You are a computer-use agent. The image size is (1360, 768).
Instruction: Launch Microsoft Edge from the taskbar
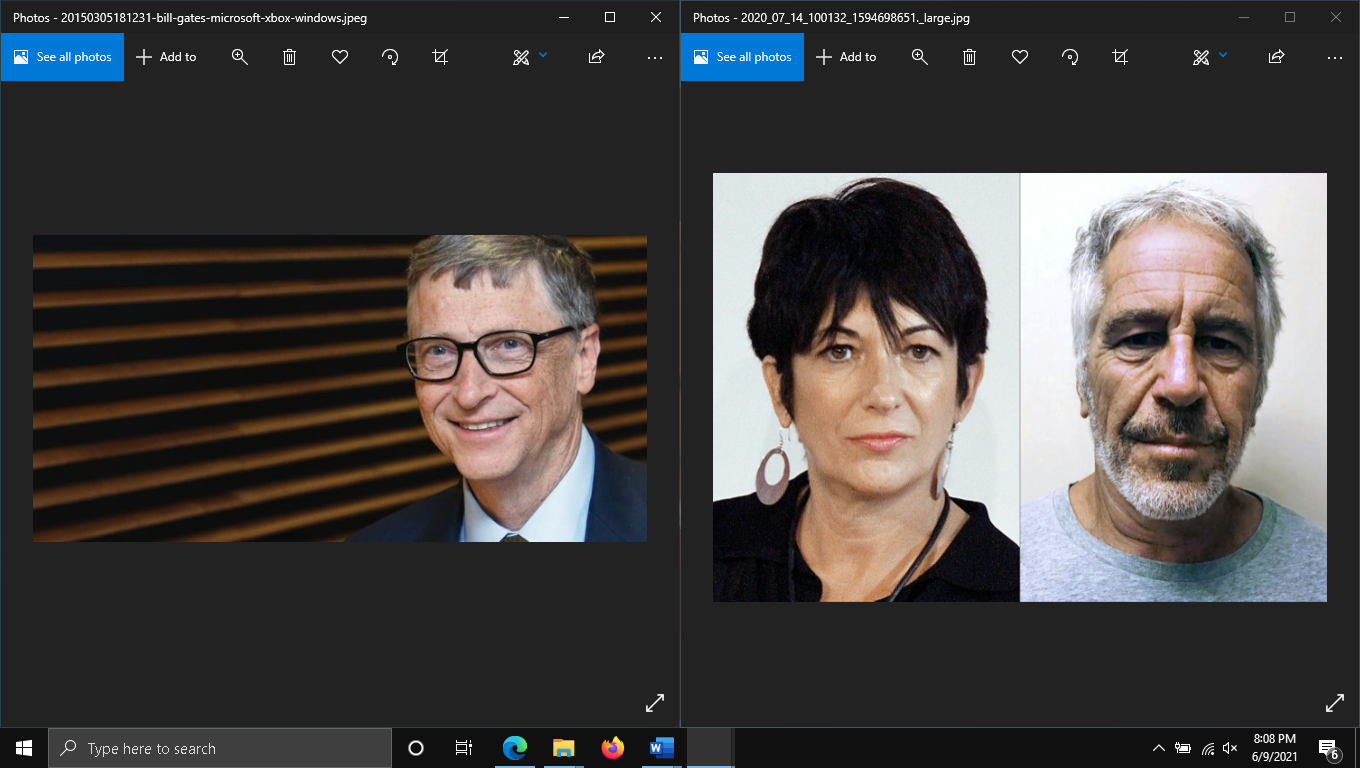(515, 748)
